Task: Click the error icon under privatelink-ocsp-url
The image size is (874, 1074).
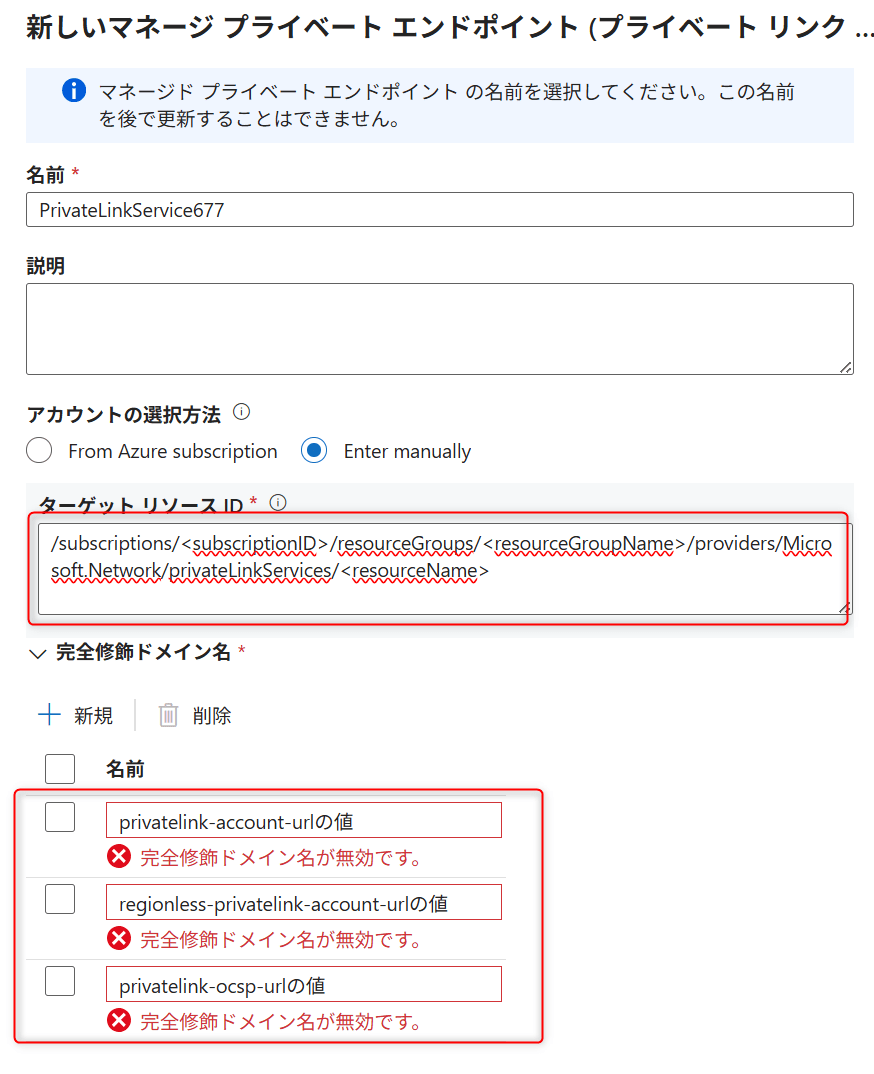Action: click(119, 1021)
